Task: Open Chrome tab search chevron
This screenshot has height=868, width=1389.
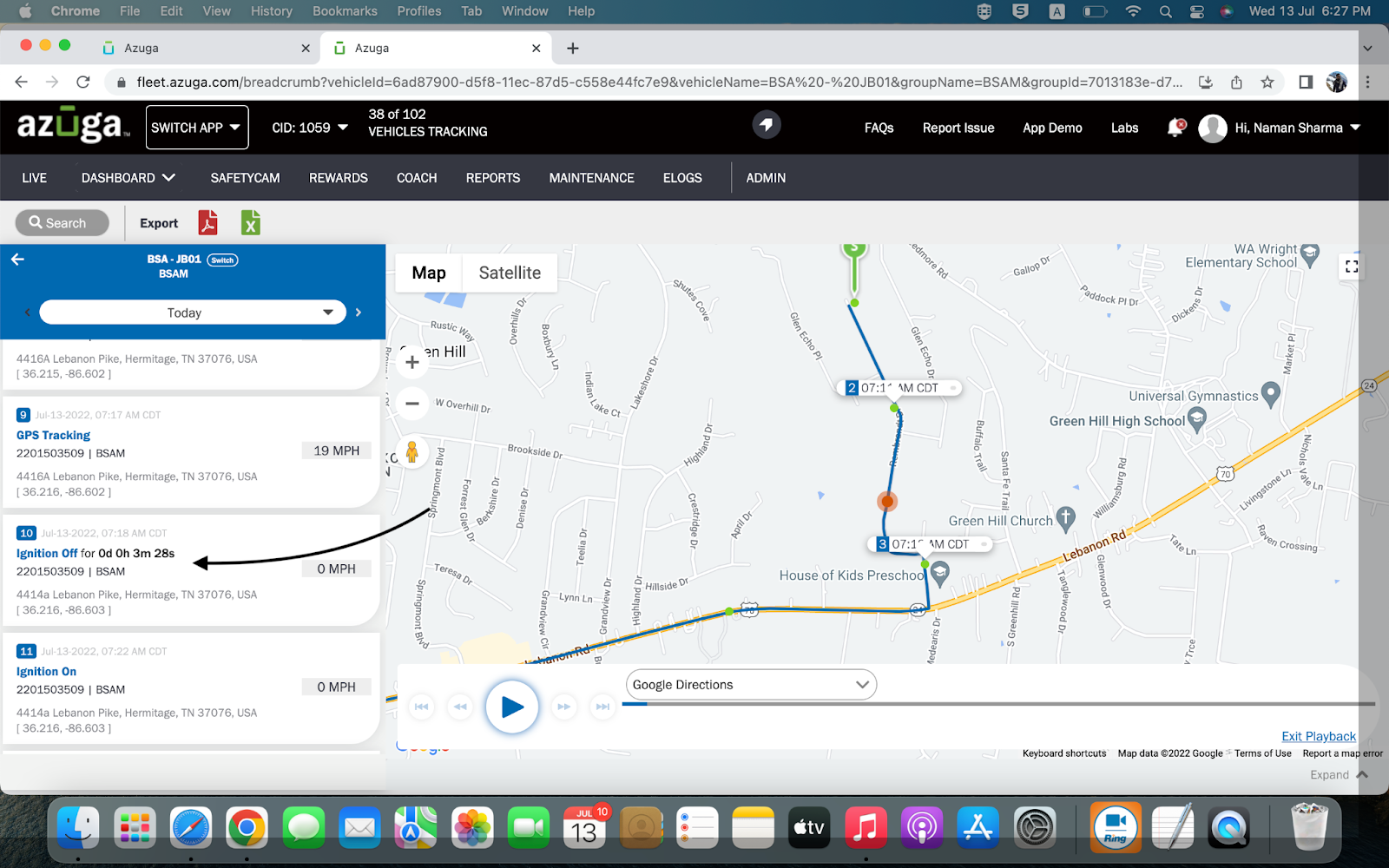Action: (x=1367, y=49)
